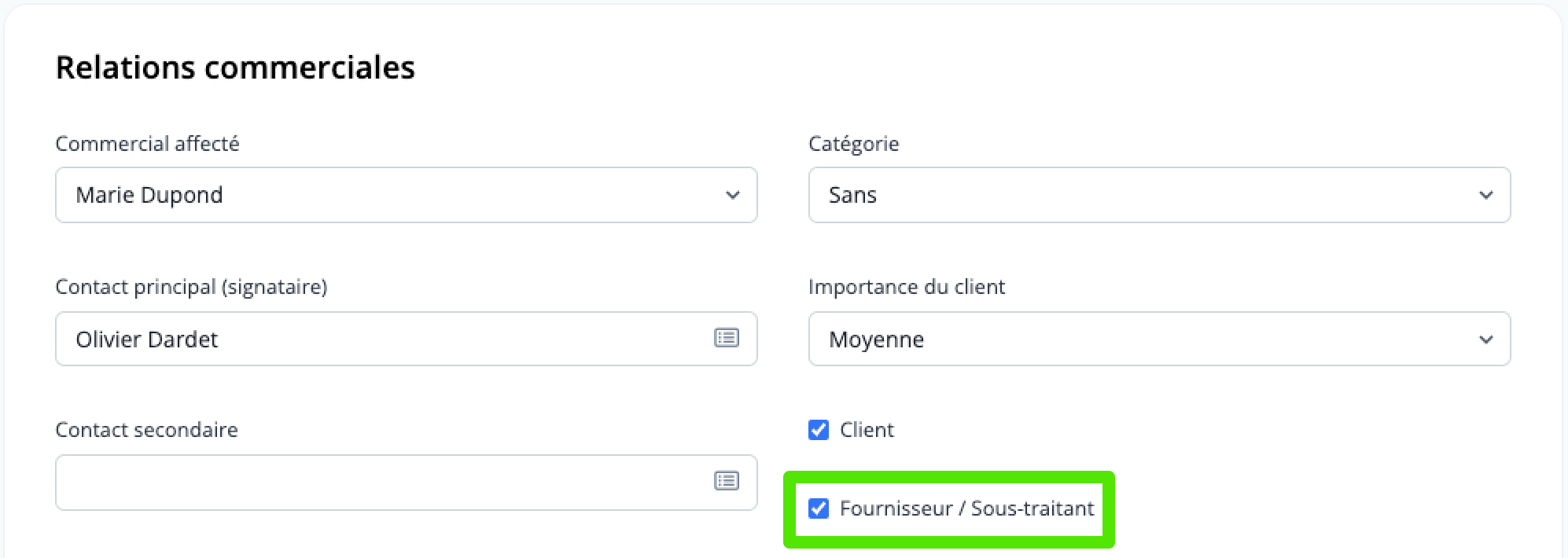This screenshot has width=1568, height=558.
Task: Open contact picker icon for Contact secondaire
Action: click(726, 480)
